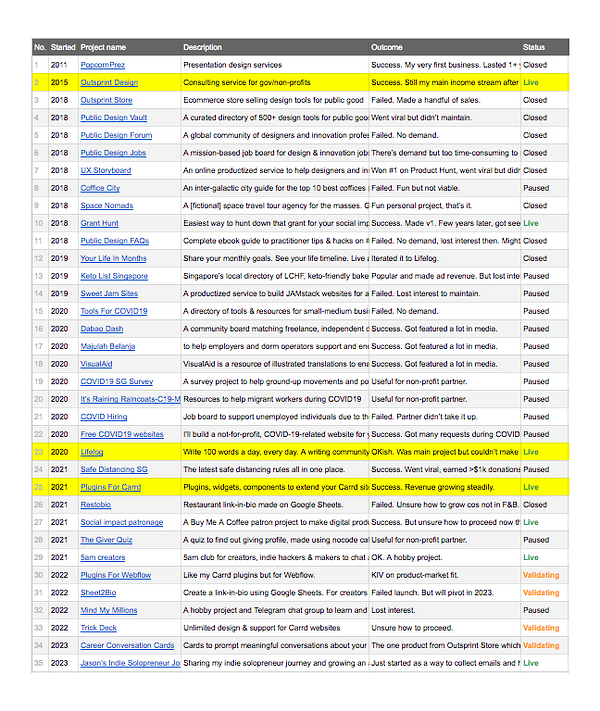Screen dimensions: 600x711
Task: Open the PopcornPrez project link
Action: pos(102,65)
